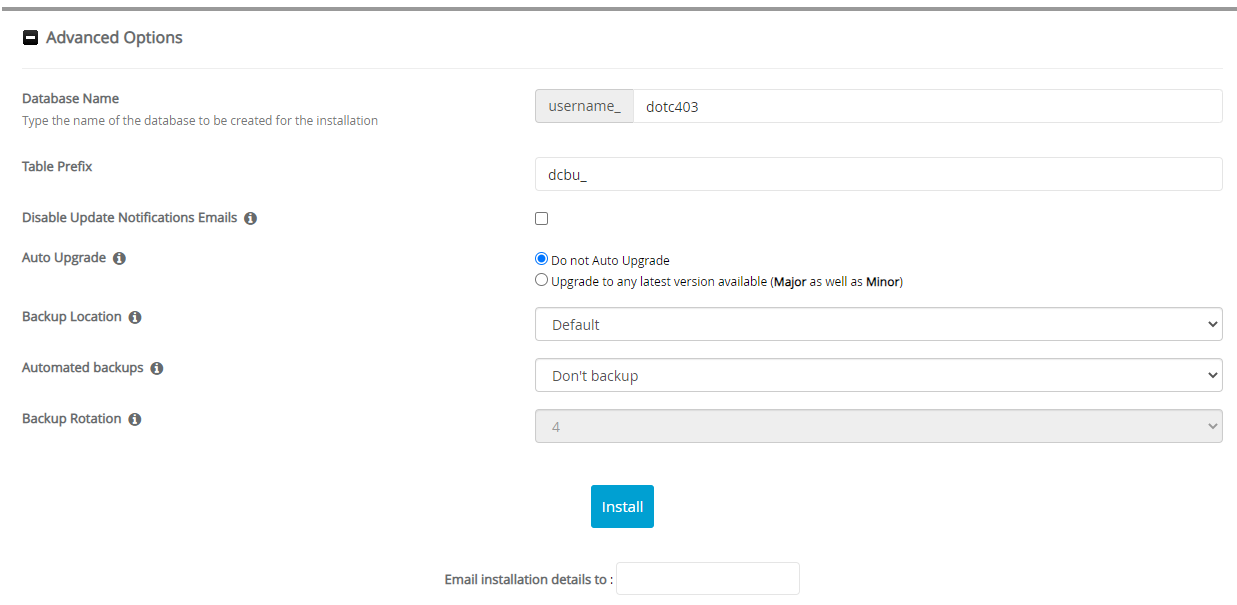This screenshot has width=1237, height=605.
Task: Select the Do not Auto Upgrade option
Action: click(x=541, y=258)
